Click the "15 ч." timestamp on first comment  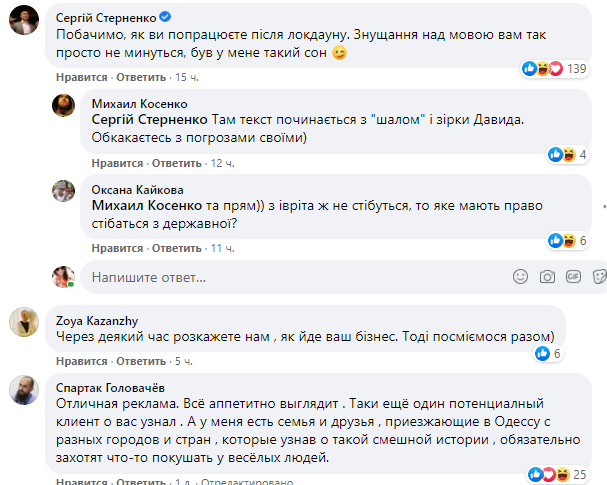[186, 76]
